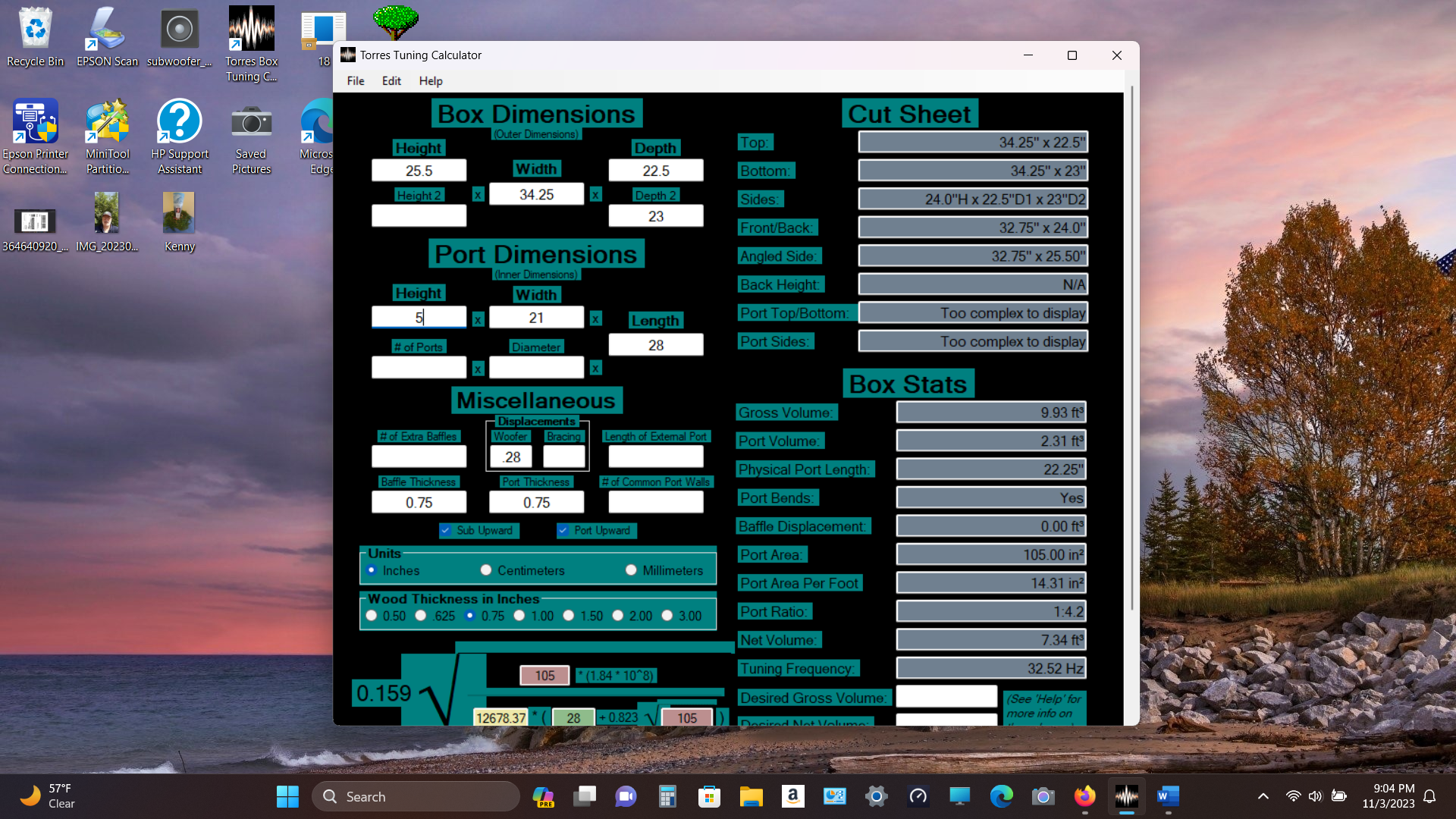Uncheck the Port Upward checkbox

pos(563,531)
